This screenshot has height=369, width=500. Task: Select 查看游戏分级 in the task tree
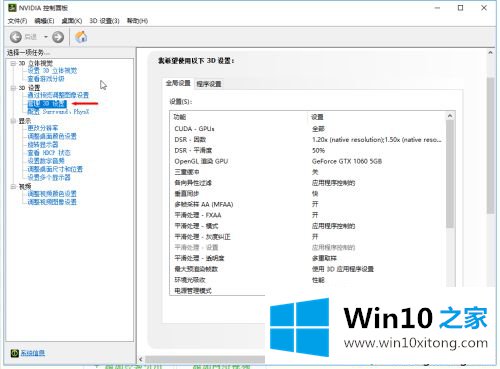[x=46, y=79]
